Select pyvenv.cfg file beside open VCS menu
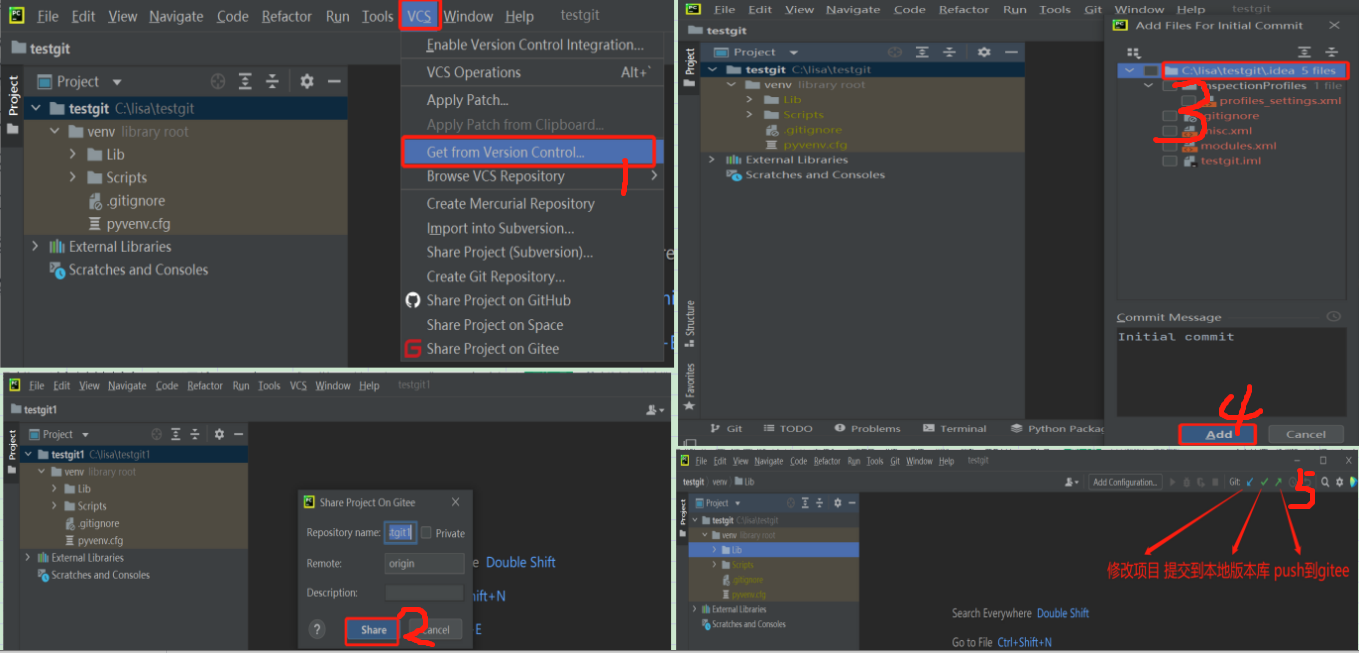 [x=138, y=224]
